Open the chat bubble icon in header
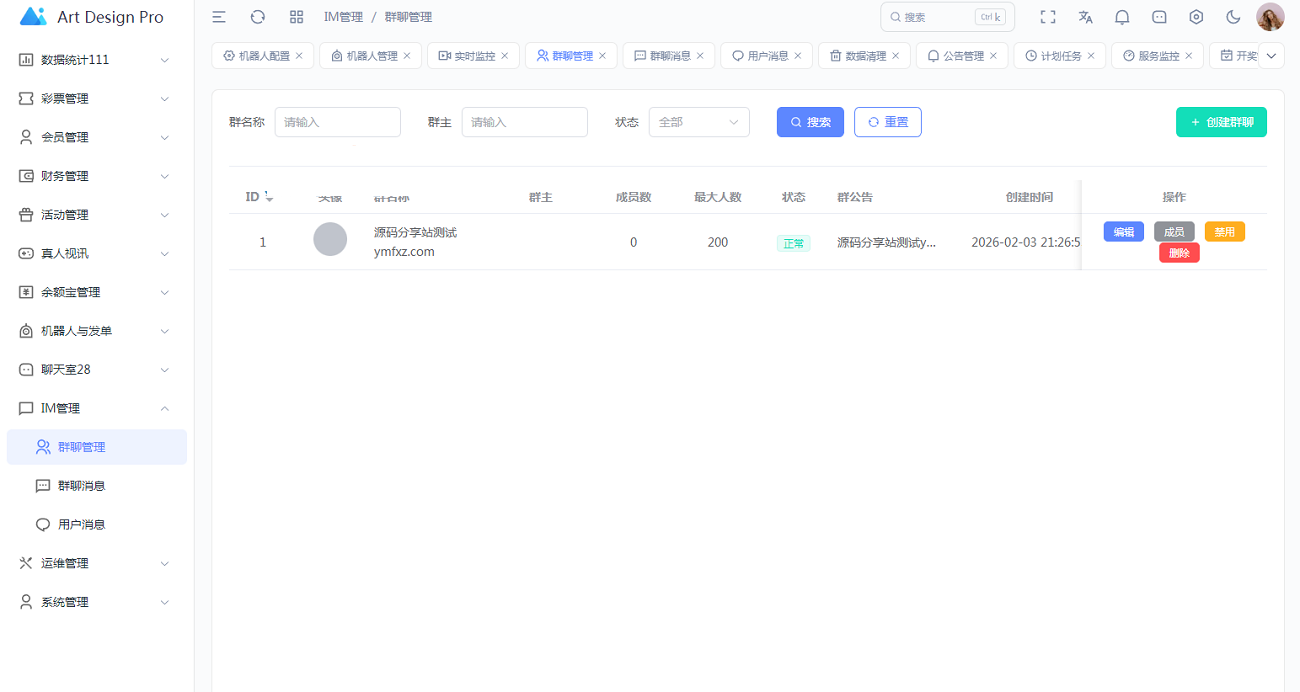The image size is (1300, 692). [x=1159, y=17]
